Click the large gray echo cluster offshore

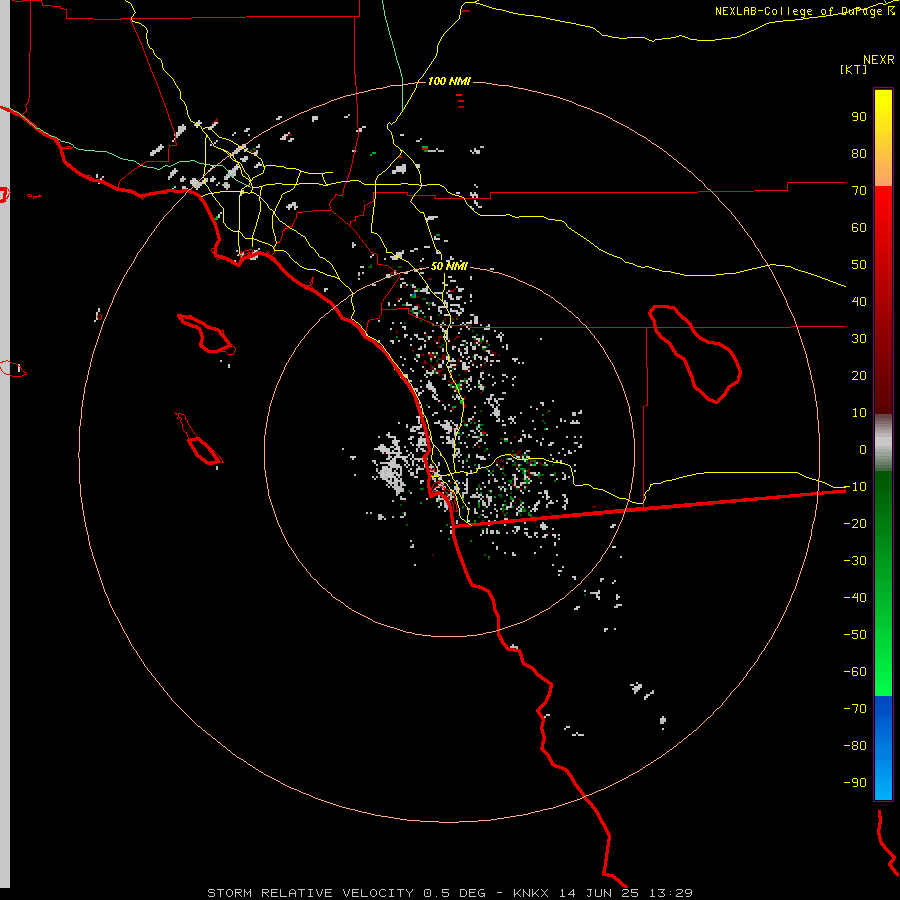pyautogui.click(x=391, y=465)
